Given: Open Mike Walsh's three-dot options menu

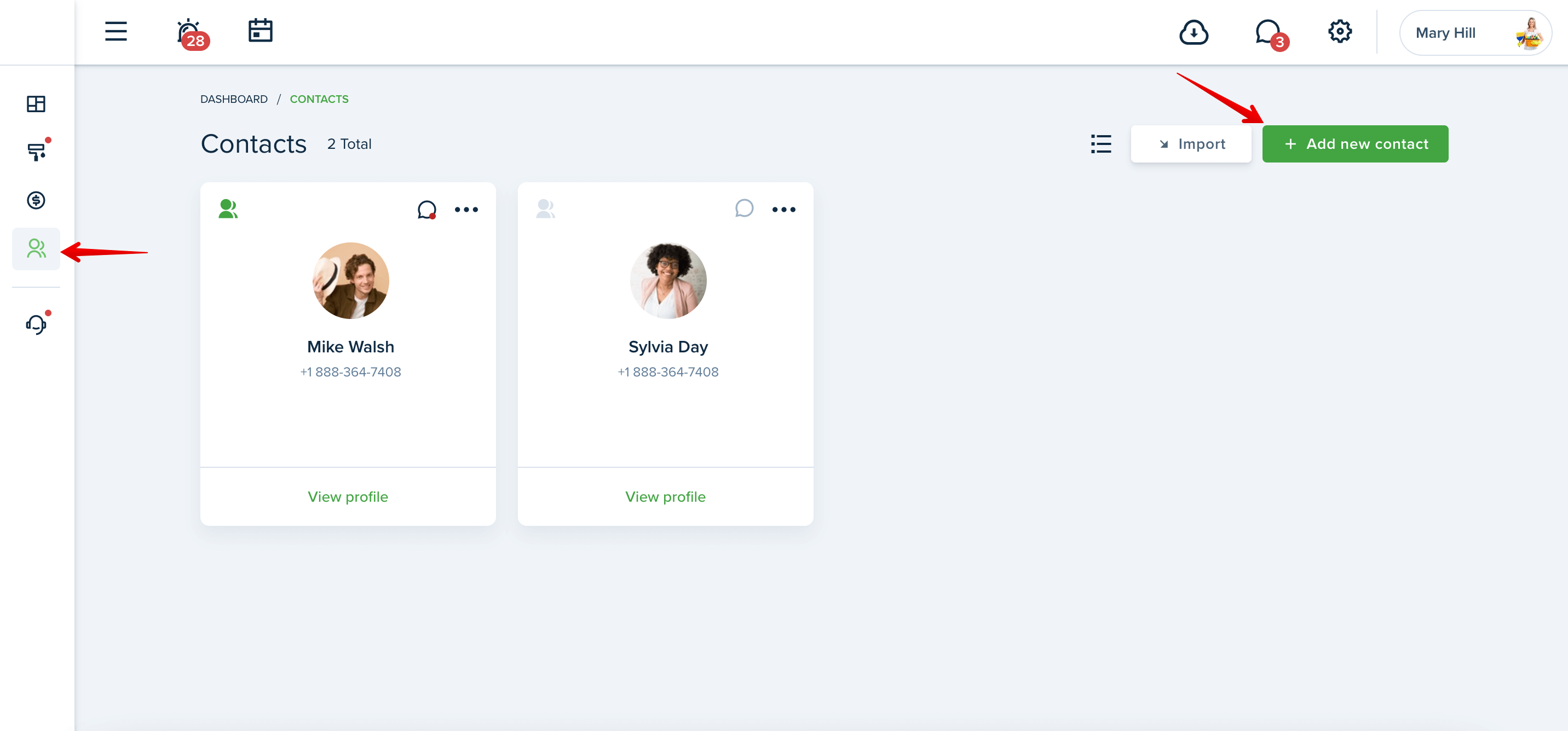Looking at the screenshot, I should [x=466, y=210].
